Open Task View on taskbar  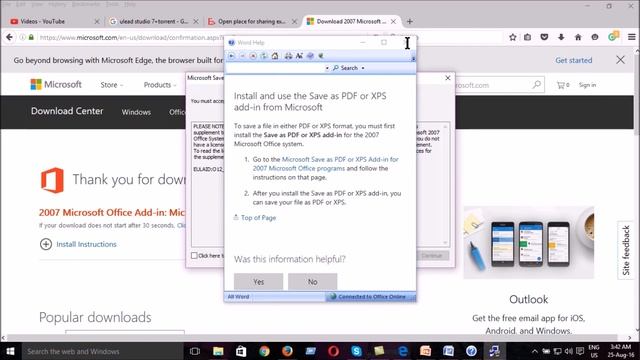[195, 351]
